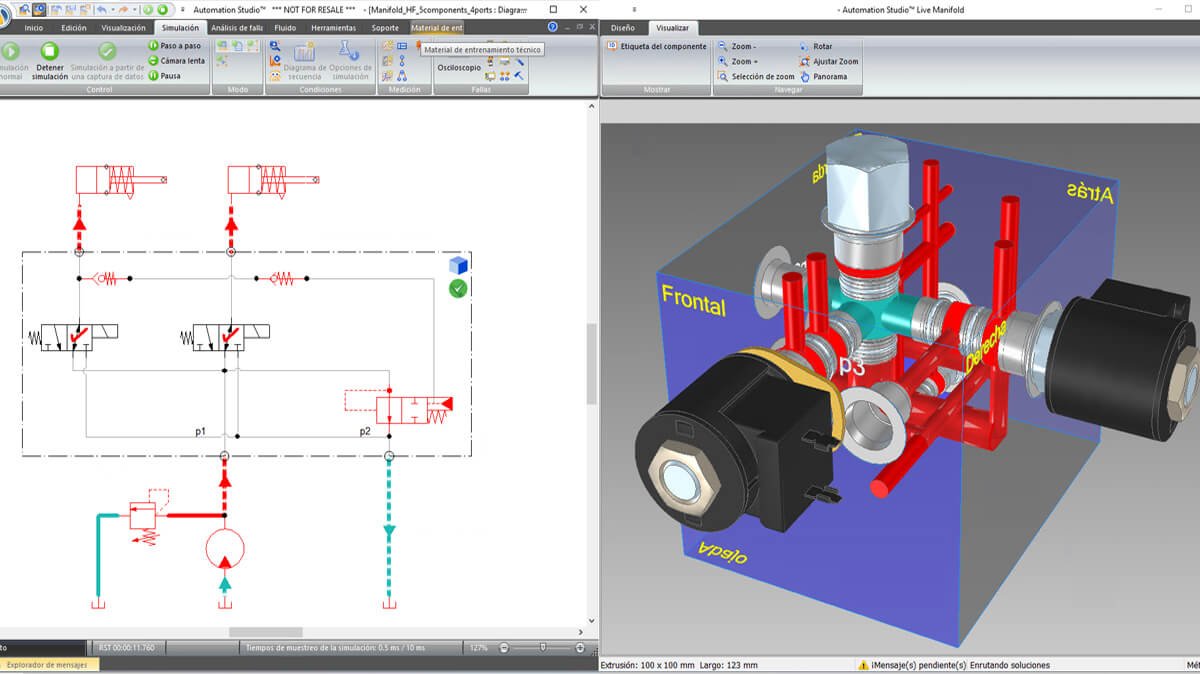Click the Paso a paso simulation icon
The image size is (1200, 674).
(153, 46)
